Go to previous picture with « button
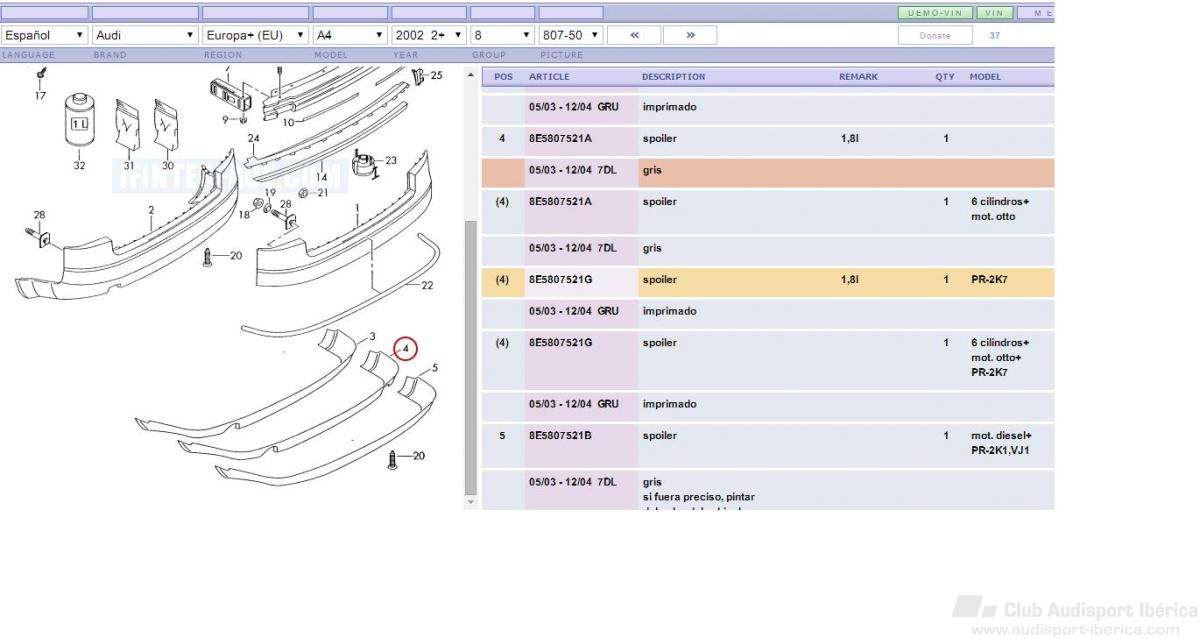Screen dimensions: 1200x638 [635, 35]
